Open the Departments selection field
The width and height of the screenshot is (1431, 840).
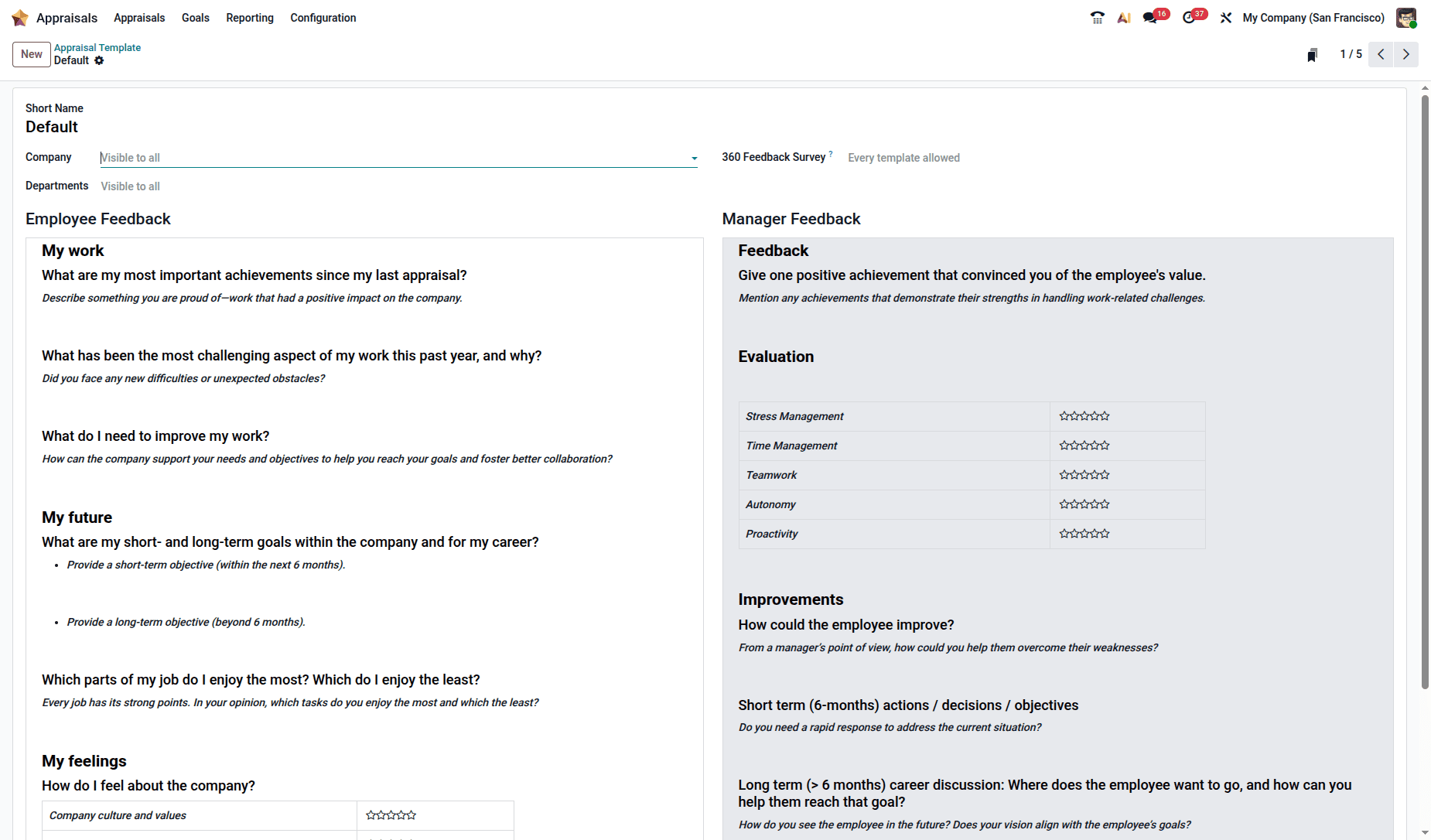coord(398,186)
